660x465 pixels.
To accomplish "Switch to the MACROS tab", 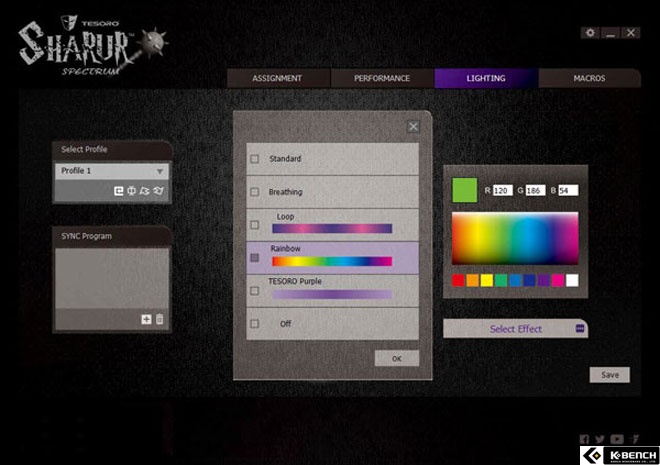I will point(589,78).
